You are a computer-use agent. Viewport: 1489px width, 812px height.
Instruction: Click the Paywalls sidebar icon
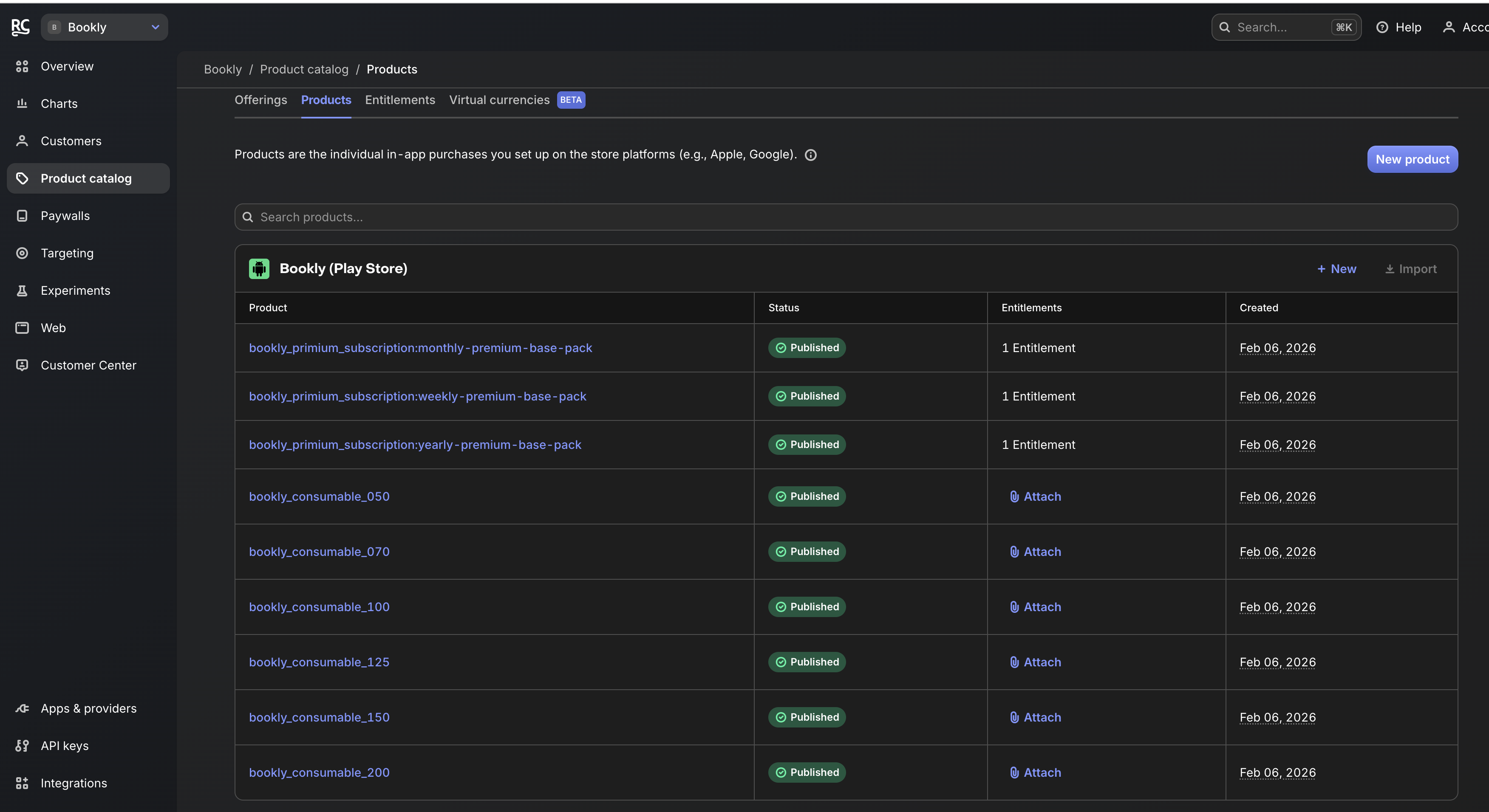pyautogui.click(x=22, y=215)
